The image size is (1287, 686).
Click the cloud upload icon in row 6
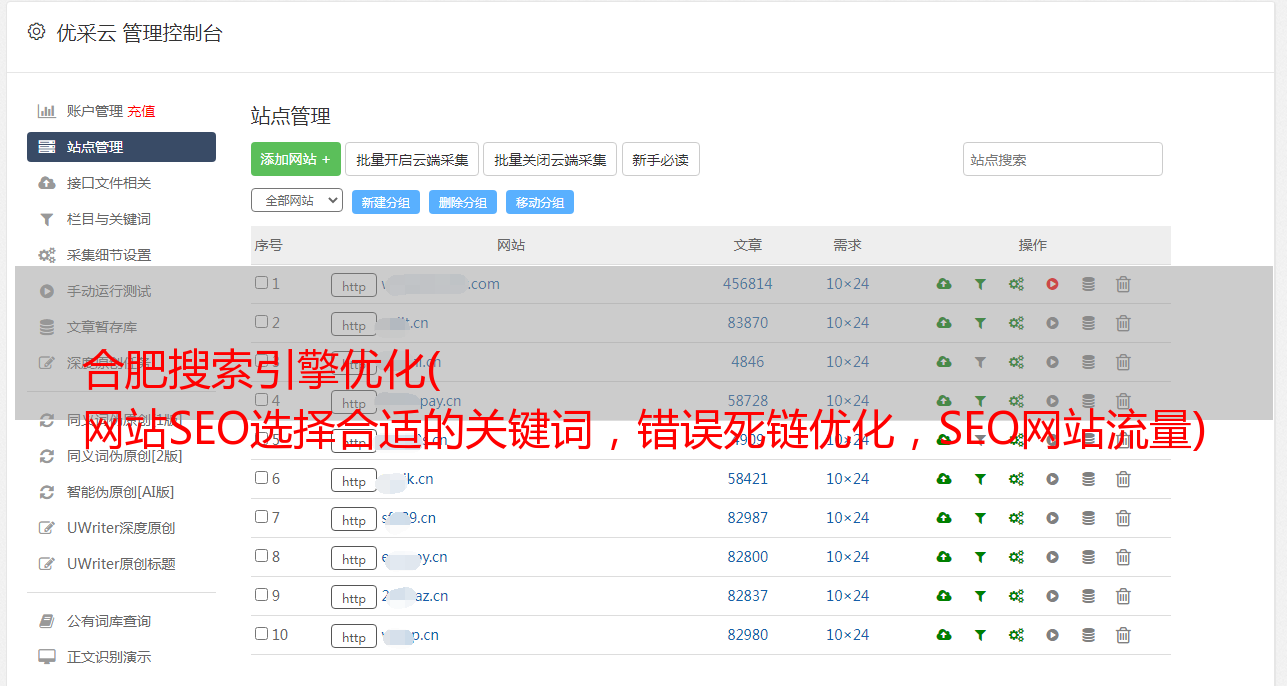943,479
